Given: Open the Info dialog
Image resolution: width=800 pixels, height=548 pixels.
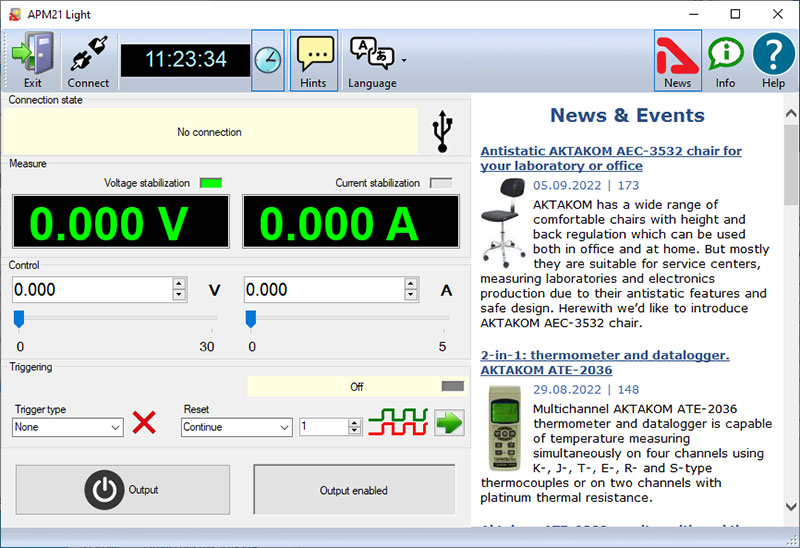Looking at the screenshot, I should [x=725, y=60].
